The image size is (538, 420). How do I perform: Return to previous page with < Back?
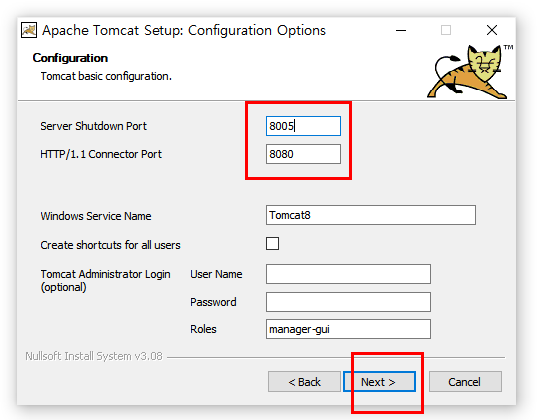(304, 382)
